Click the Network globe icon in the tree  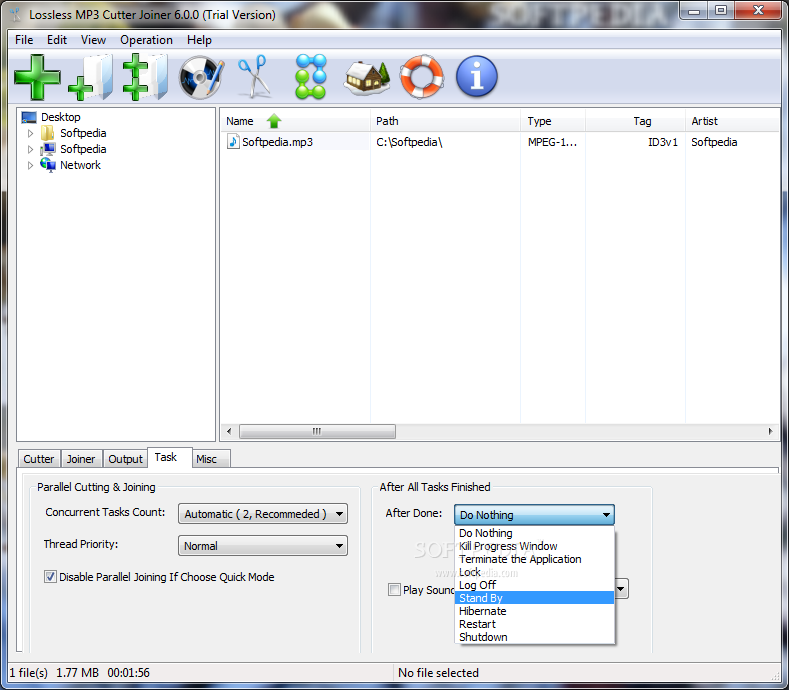48,165
